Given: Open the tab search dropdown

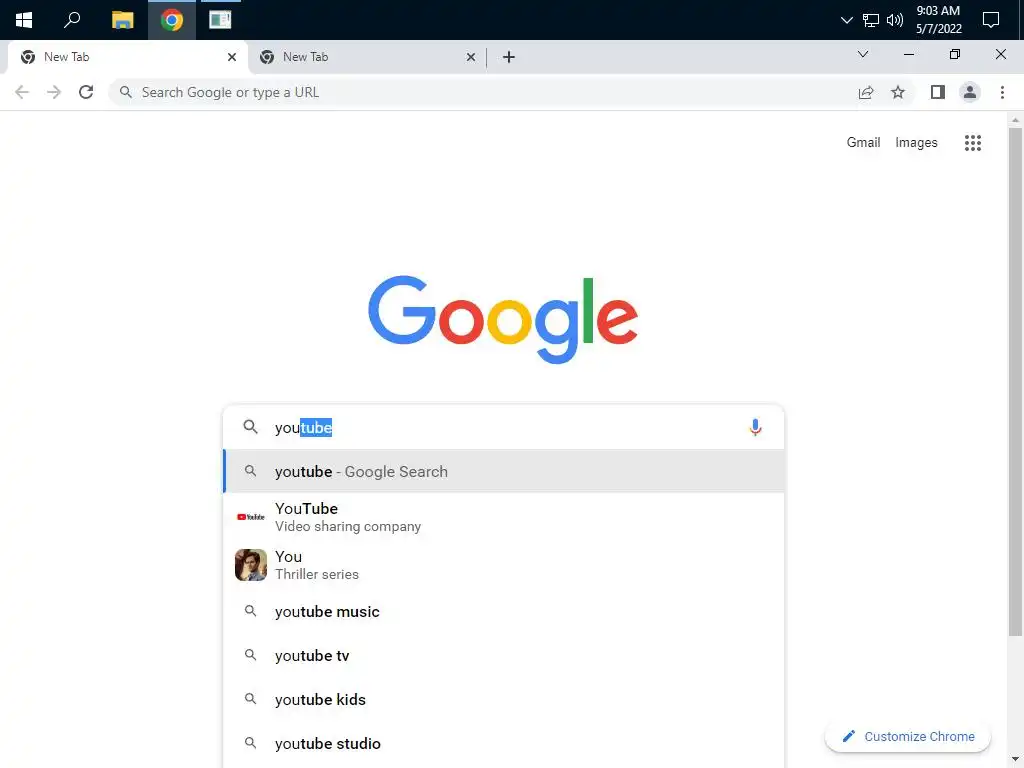Looking at the screenshot, I should (863, 54).
